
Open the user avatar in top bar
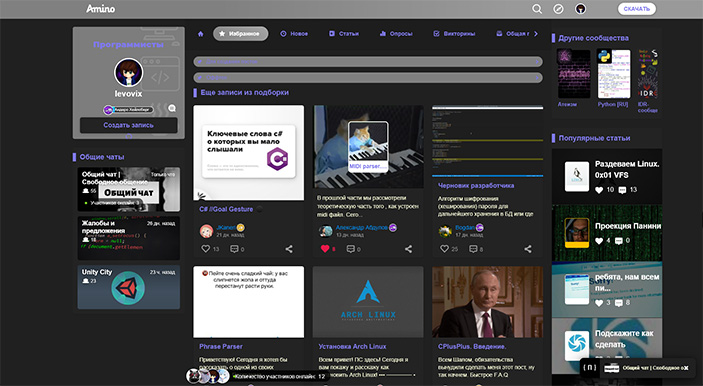(580, 9)
